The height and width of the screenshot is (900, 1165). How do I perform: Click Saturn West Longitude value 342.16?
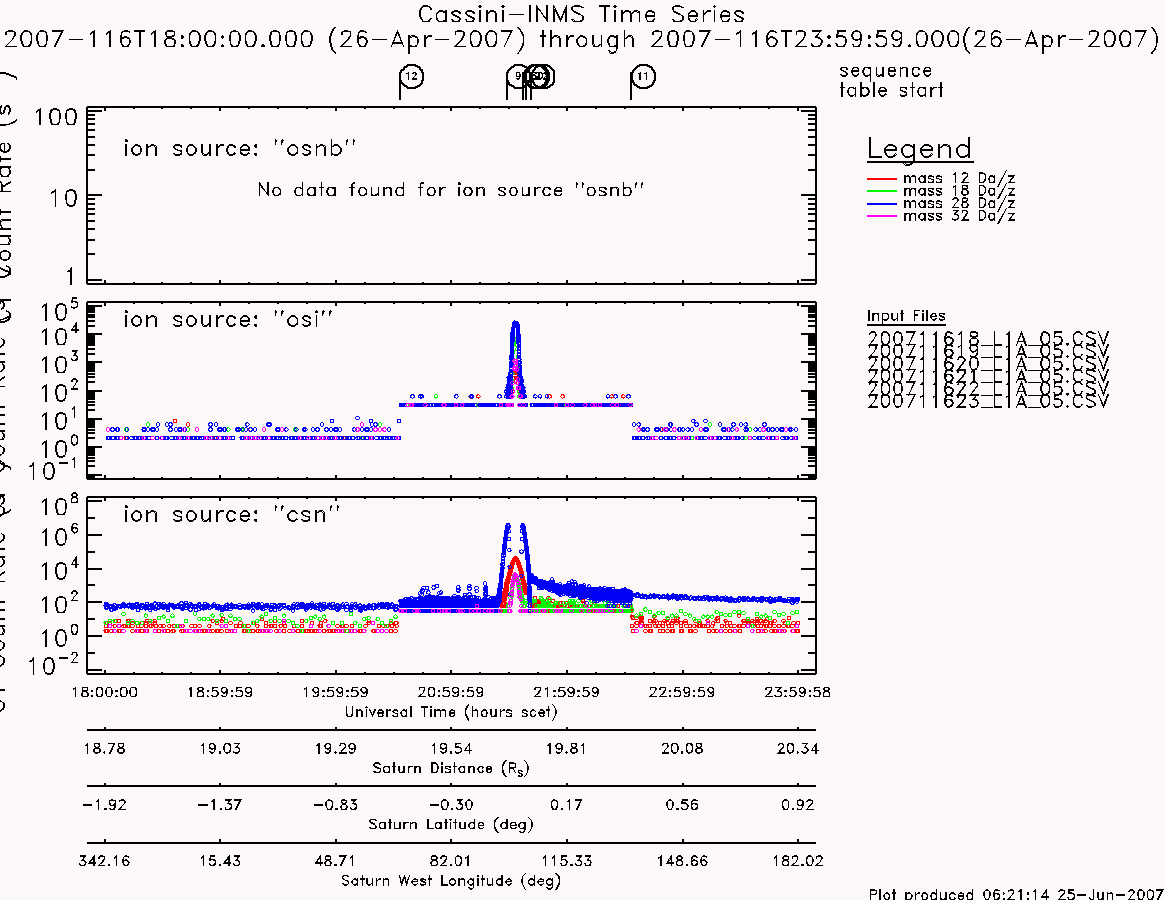(104, 861)
